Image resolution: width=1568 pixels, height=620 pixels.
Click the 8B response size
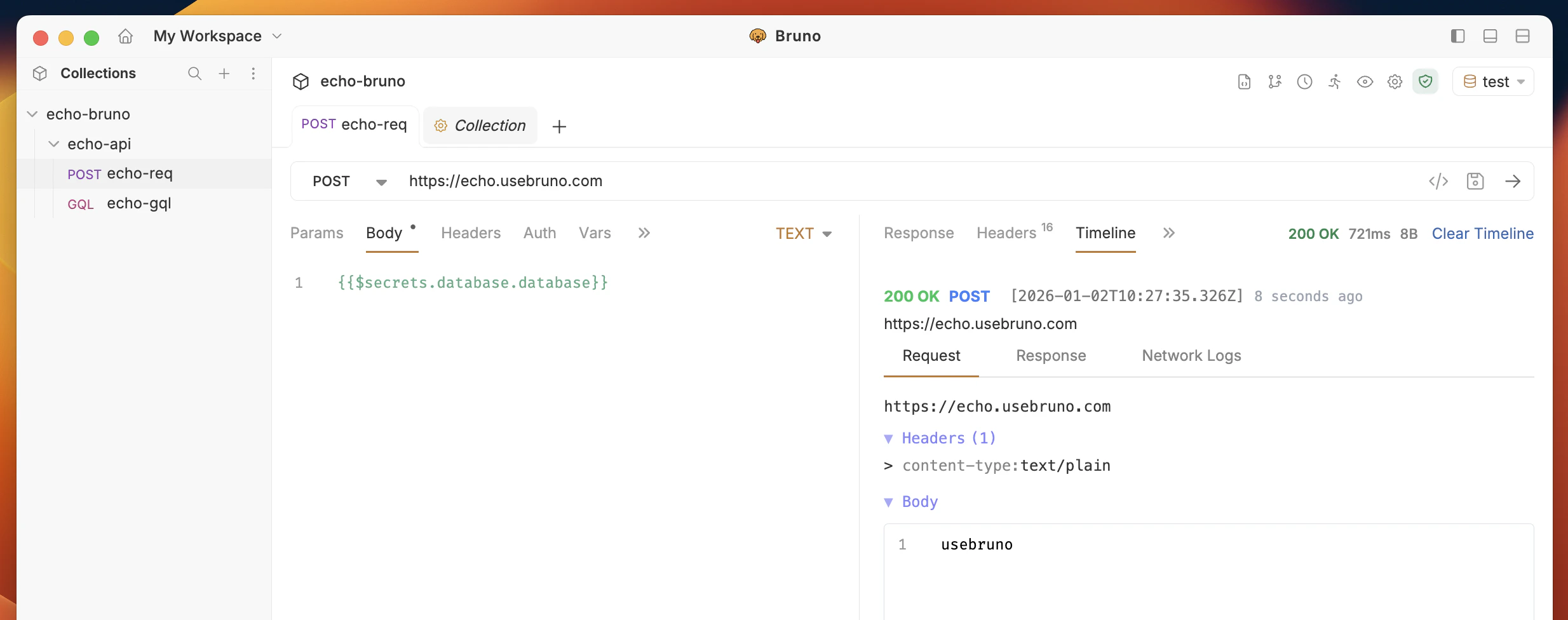(1409, 234)
